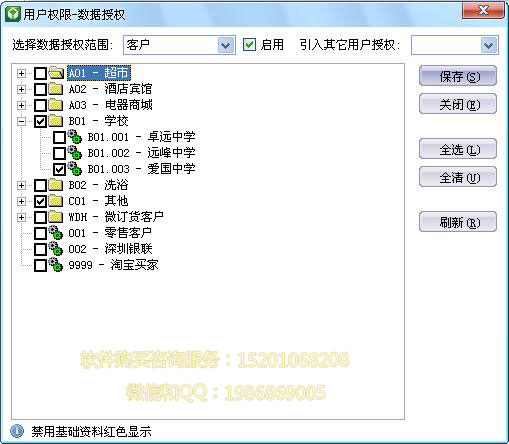Click the info icon in the status bar
The height and width of the screenshot is (444, 509).
click(x=17, y=431)
